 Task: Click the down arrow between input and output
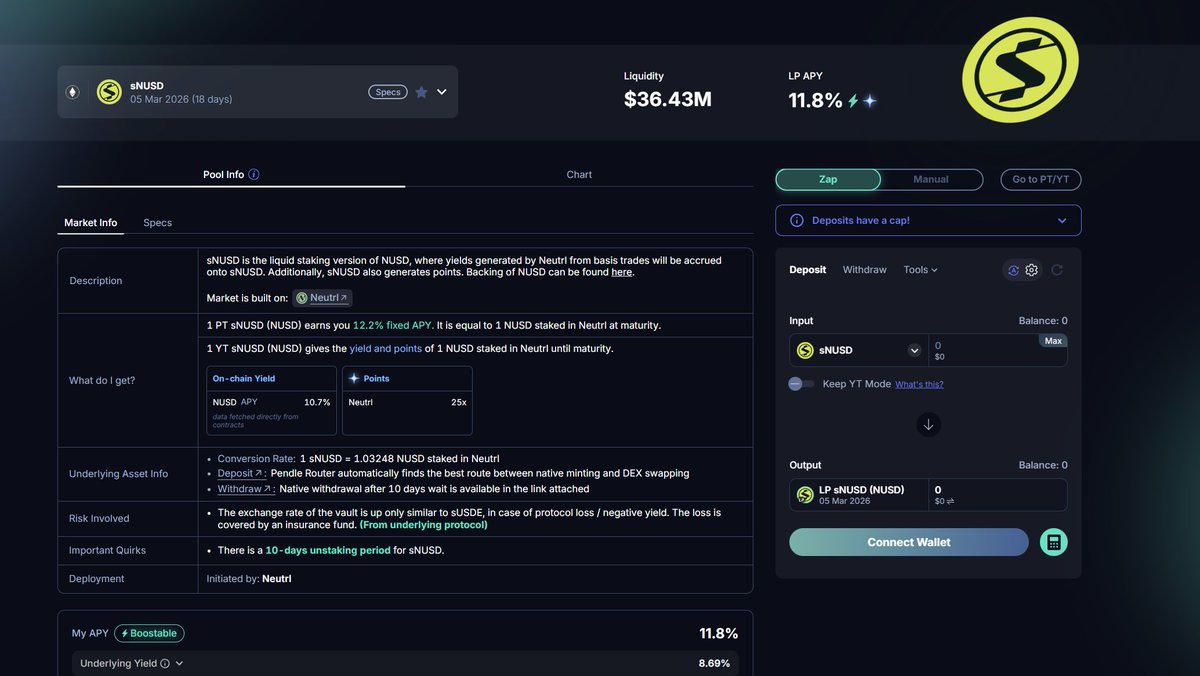pyautogui.click(x=928, y=425)
